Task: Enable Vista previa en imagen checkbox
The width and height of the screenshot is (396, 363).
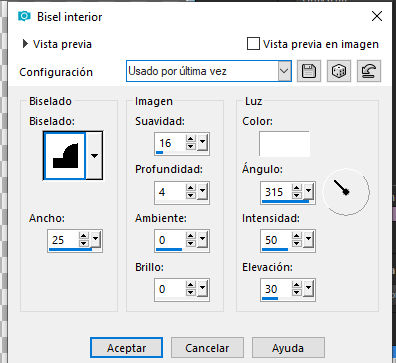Action: point(253,44)
